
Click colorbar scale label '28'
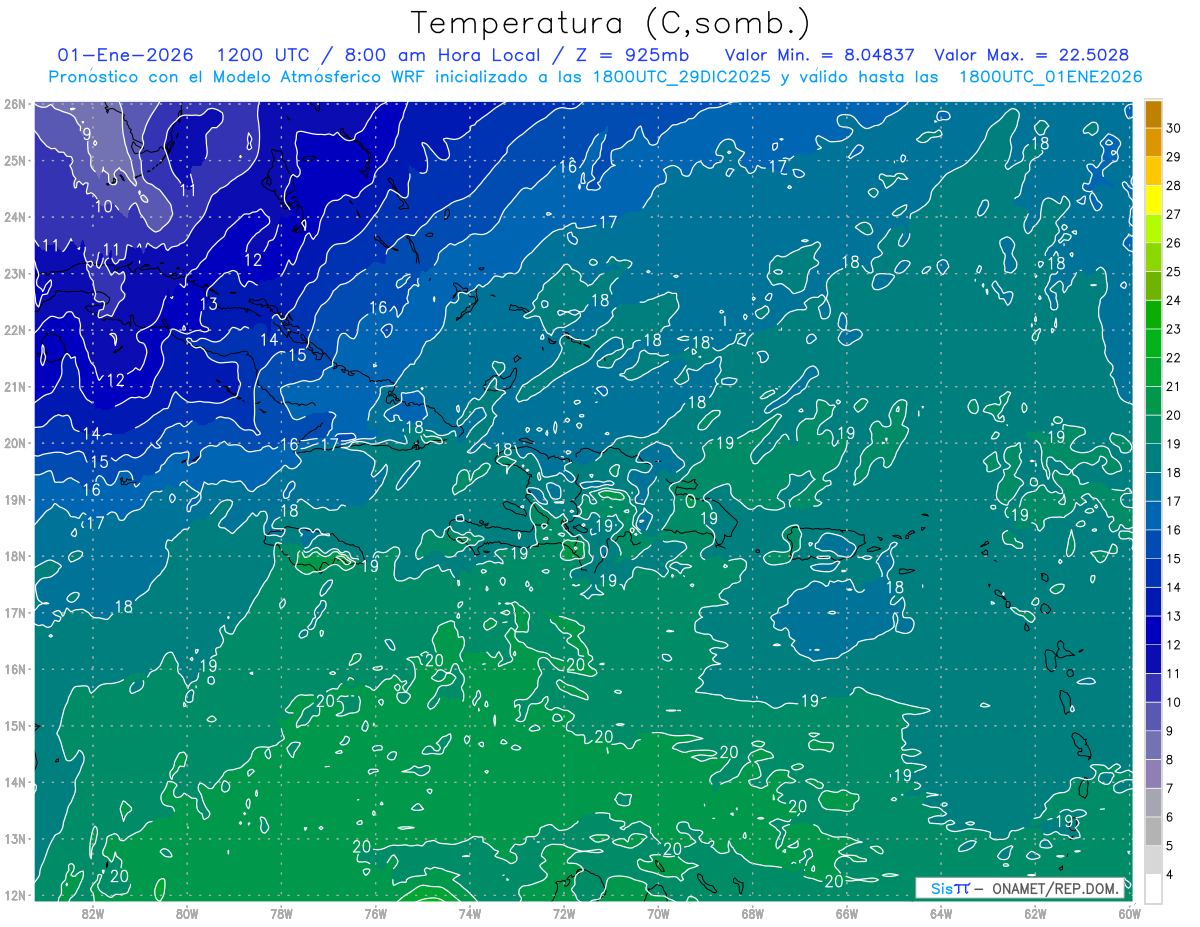[x=1174, y=185]
